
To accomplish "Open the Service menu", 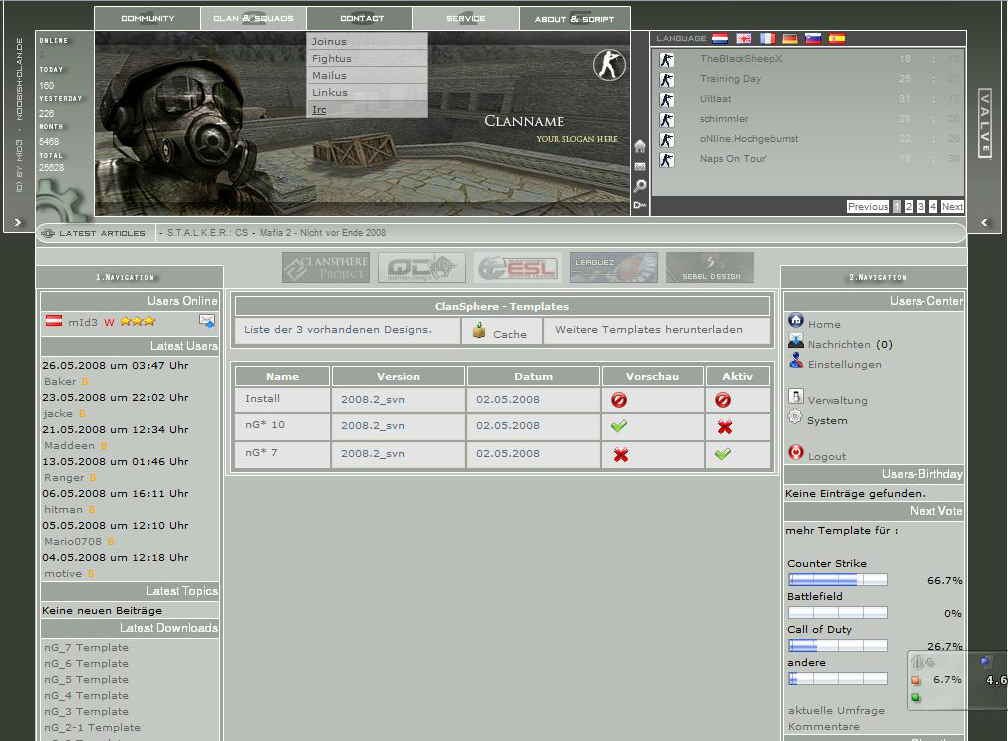I will click(466, 19).
